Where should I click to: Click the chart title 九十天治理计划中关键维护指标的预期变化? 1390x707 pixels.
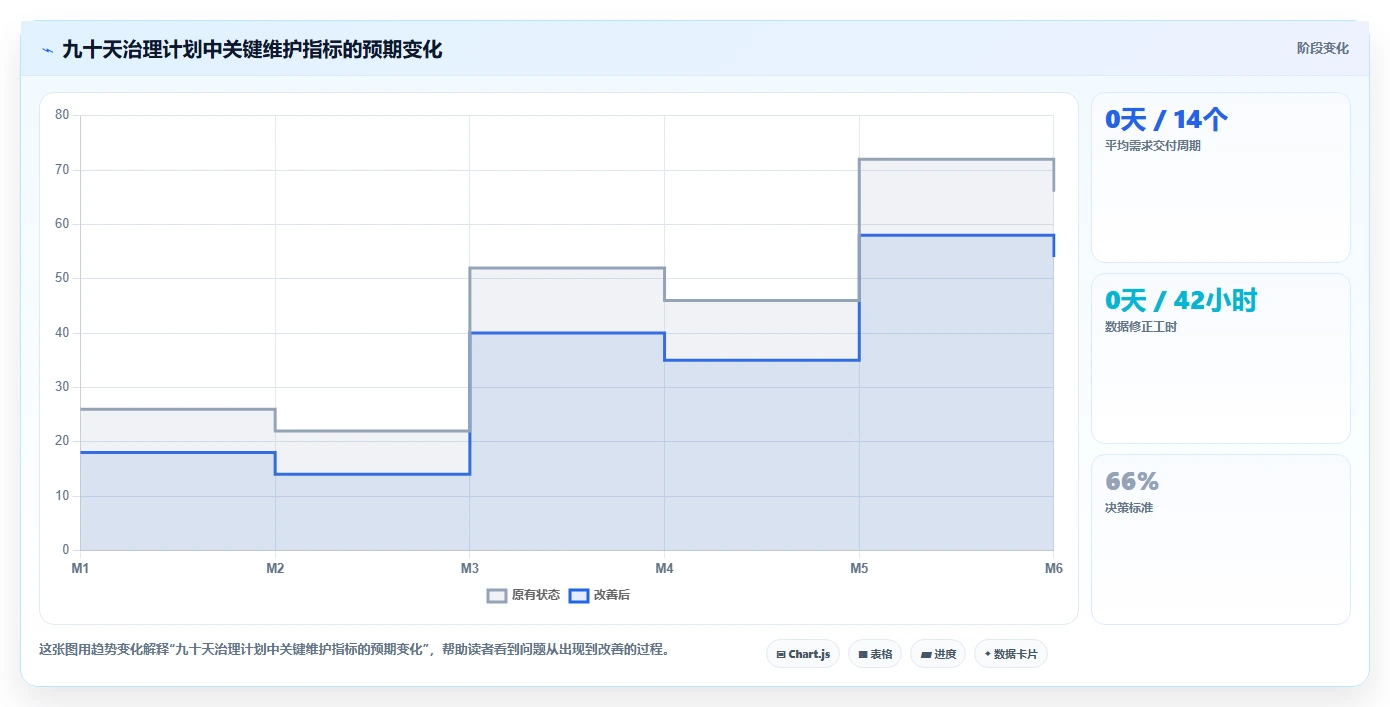click(252, 49)
